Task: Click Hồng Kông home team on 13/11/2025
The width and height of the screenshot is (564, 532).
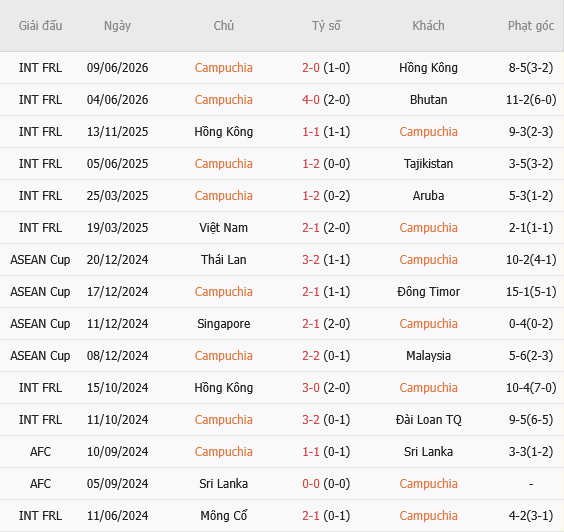Action: click(223, 132)
